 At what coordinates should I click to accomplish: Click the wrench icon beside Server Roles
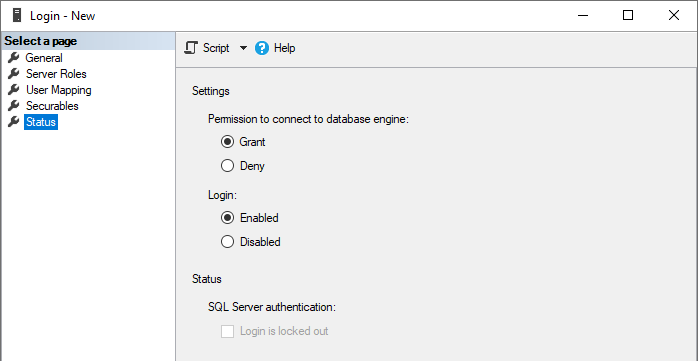pyautogui.click(x=14, y=73)
